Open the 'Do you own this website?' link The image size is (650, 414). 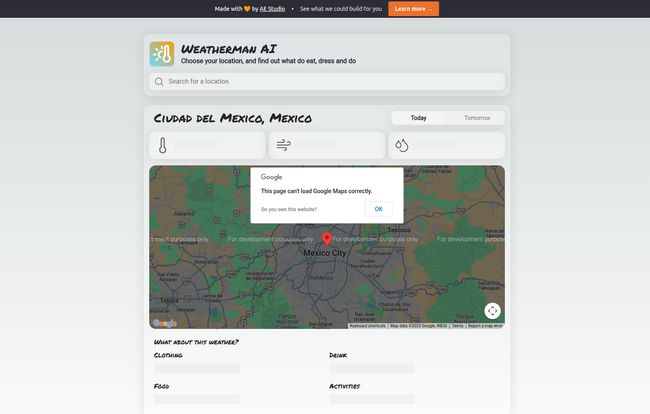coord(289,209)
